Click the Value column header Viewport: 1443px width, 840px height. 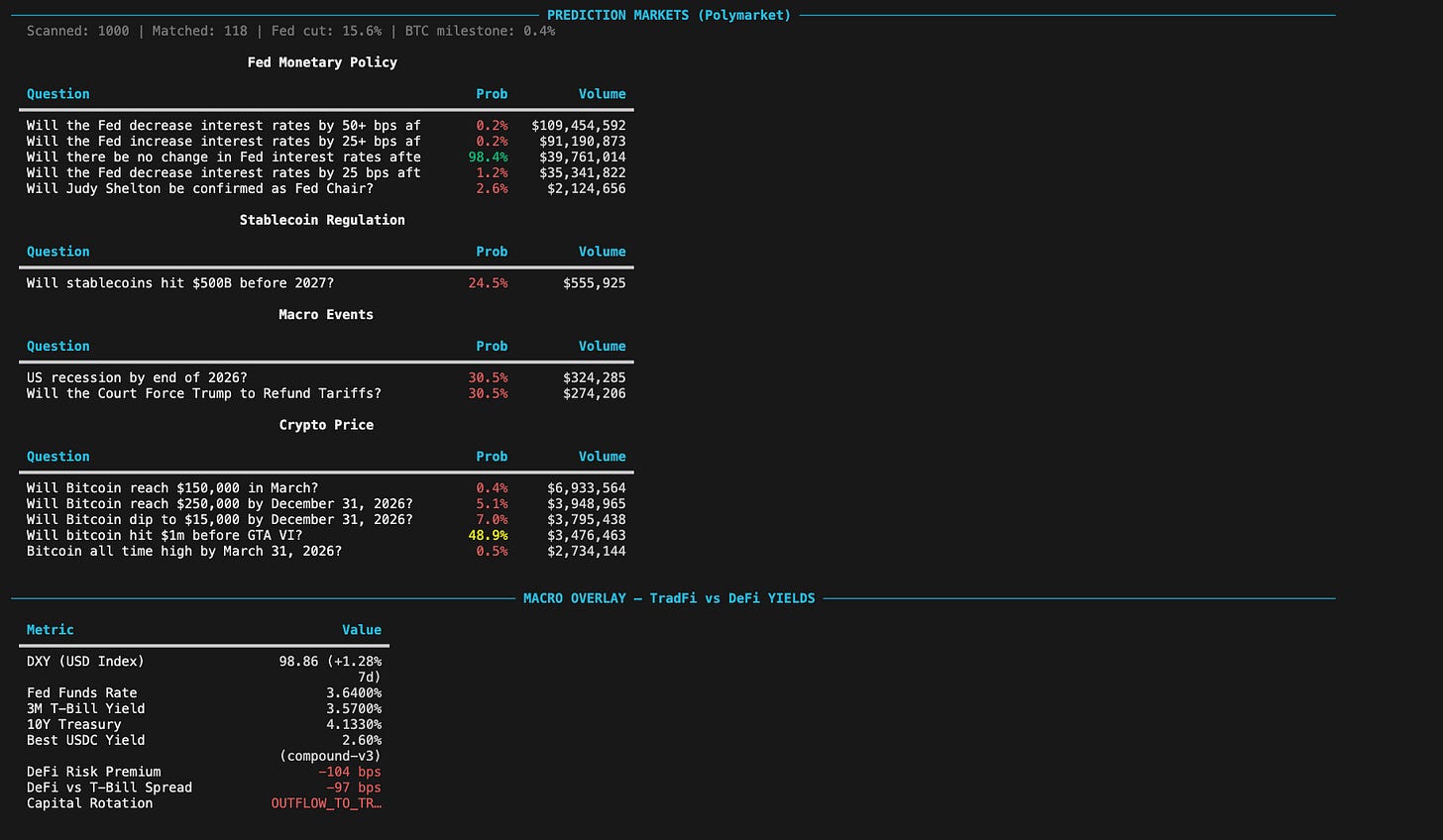362,630
